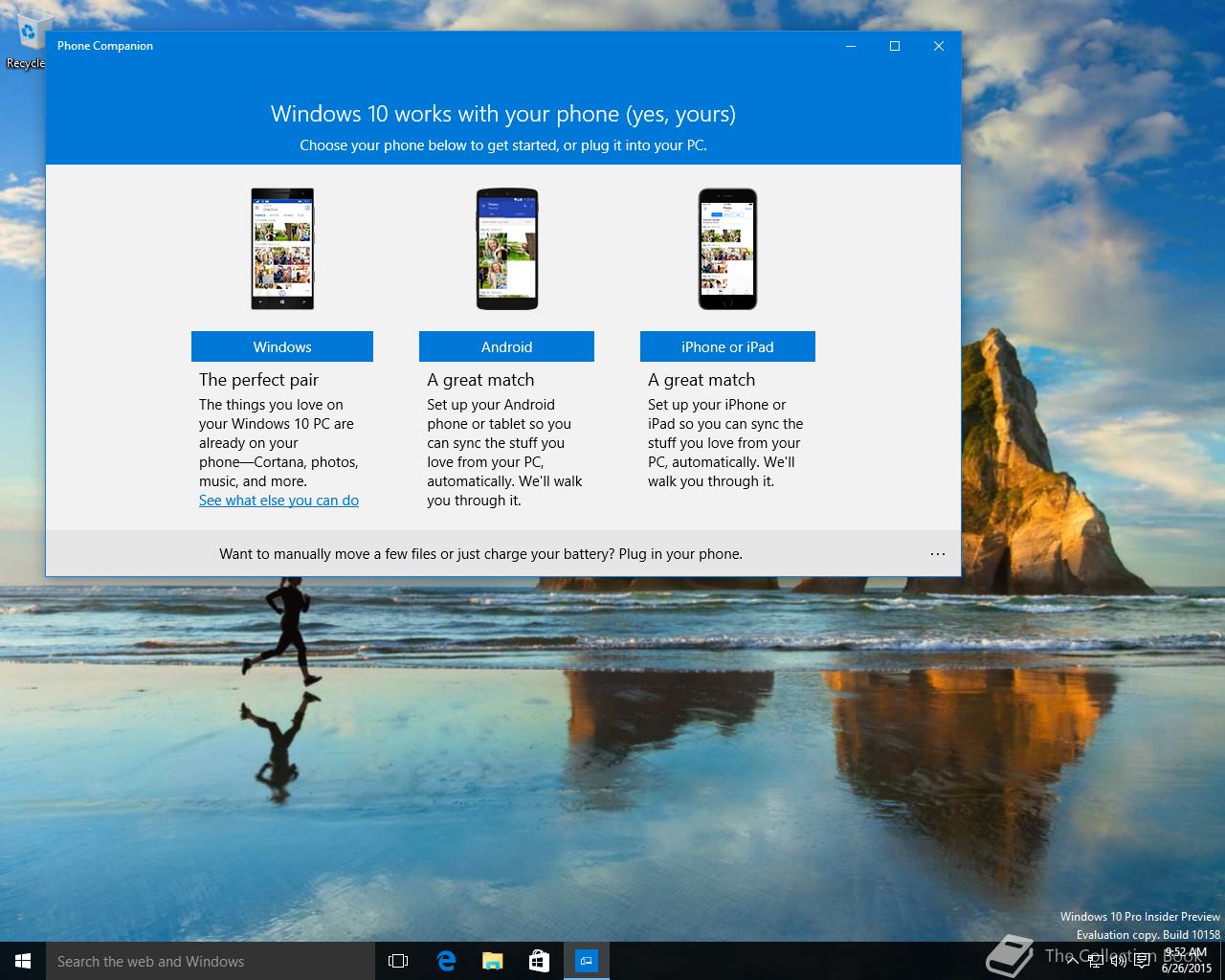
Task: Launch Microsoft Edge from the taskbar
Action: (446, 961)
